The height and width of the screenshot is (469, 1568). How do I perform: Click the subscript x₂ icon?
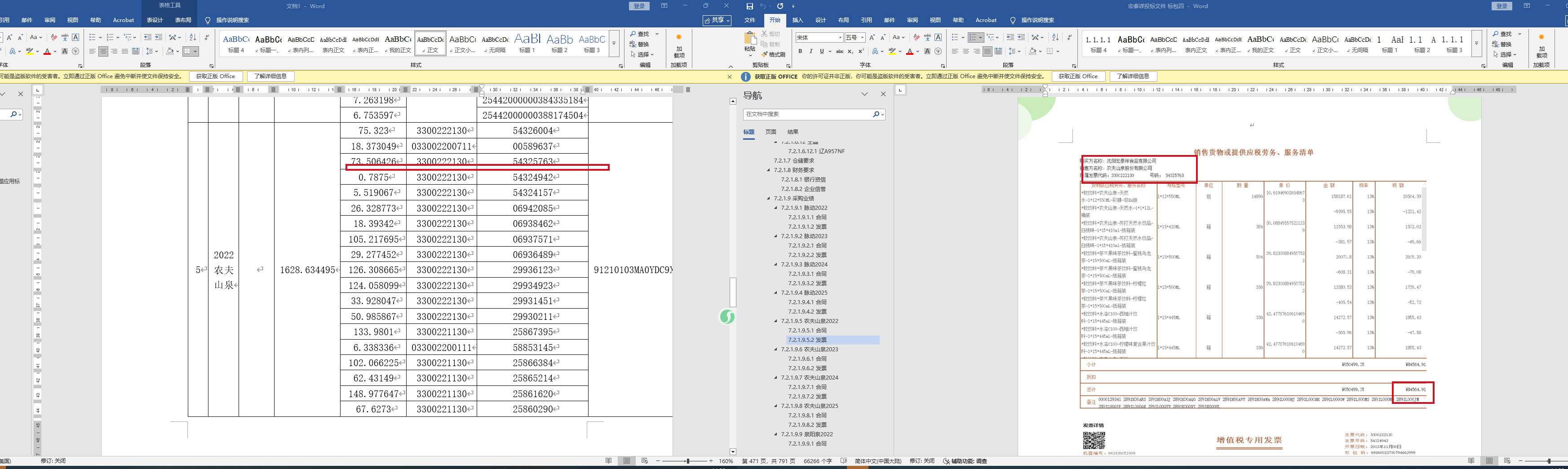pos(850,52)
